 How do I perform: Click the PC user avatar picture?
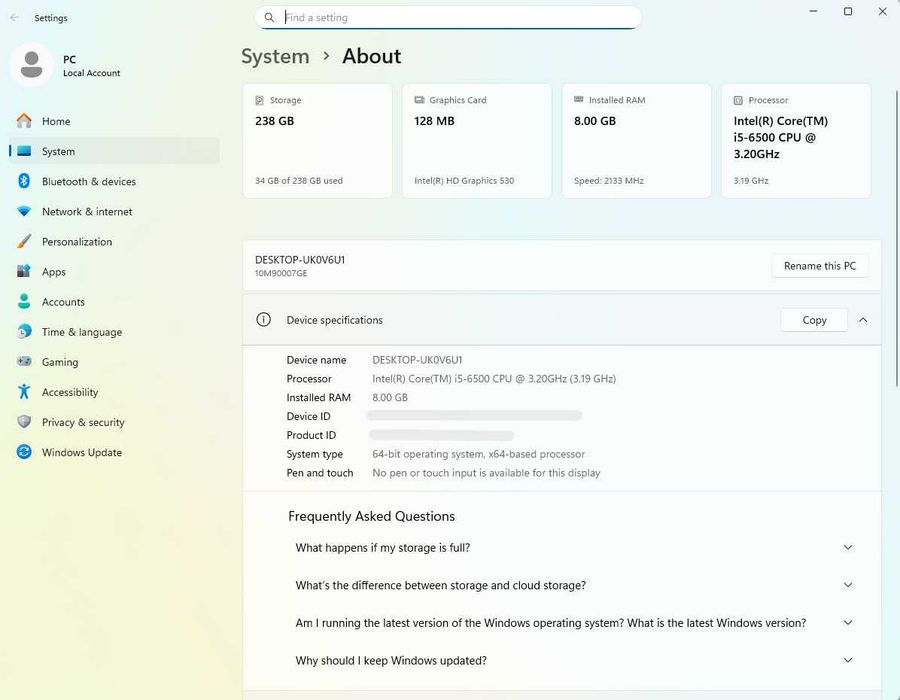coord(32,65)
